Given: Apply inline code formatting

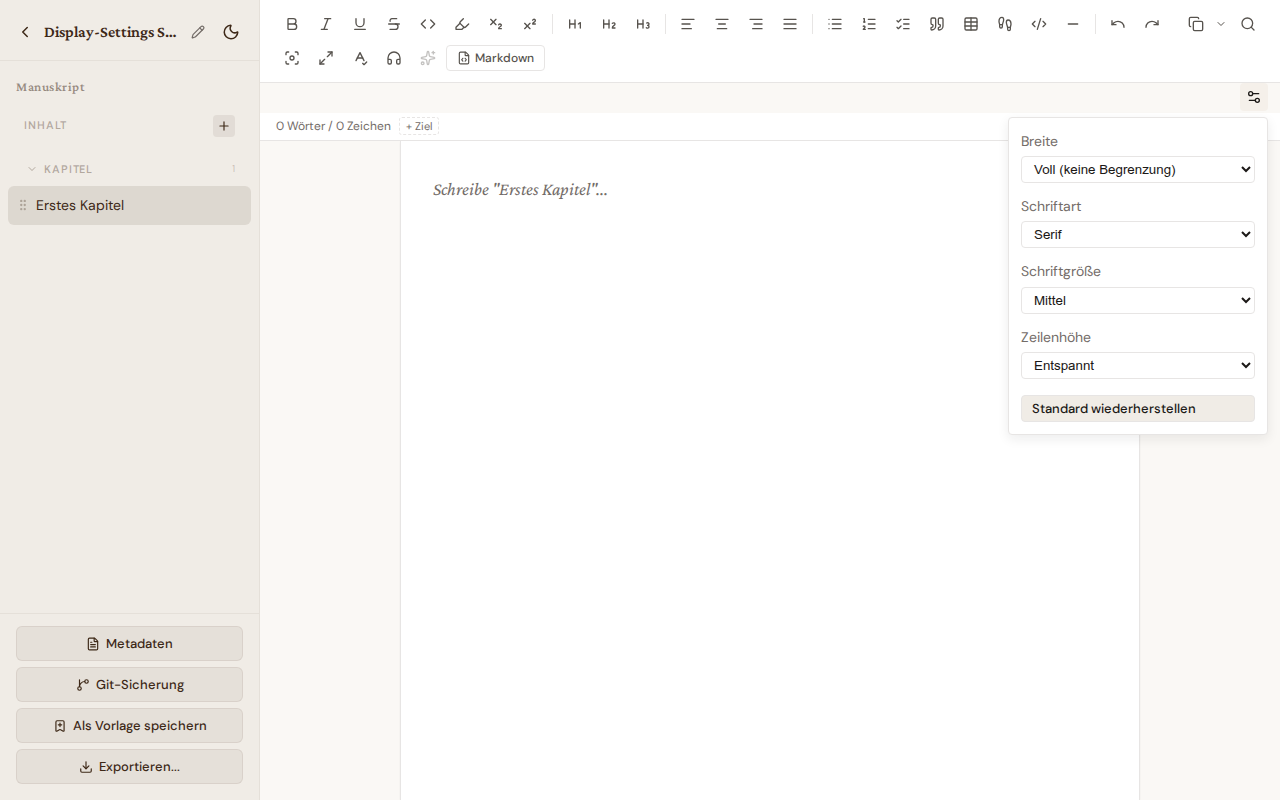Looking at the screenshot, I should tap(428, 24).
